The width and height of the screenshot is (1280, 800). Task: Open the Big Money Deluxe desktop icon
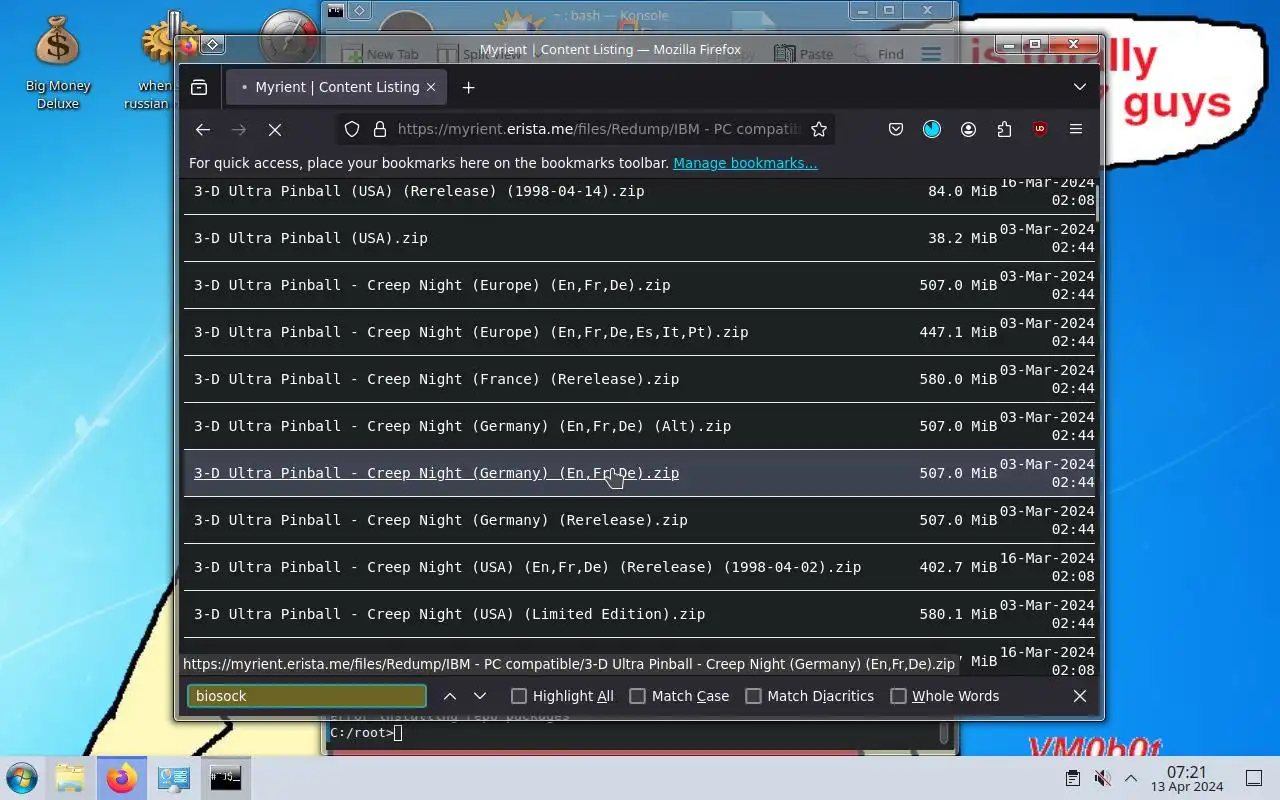click(57, 62)
